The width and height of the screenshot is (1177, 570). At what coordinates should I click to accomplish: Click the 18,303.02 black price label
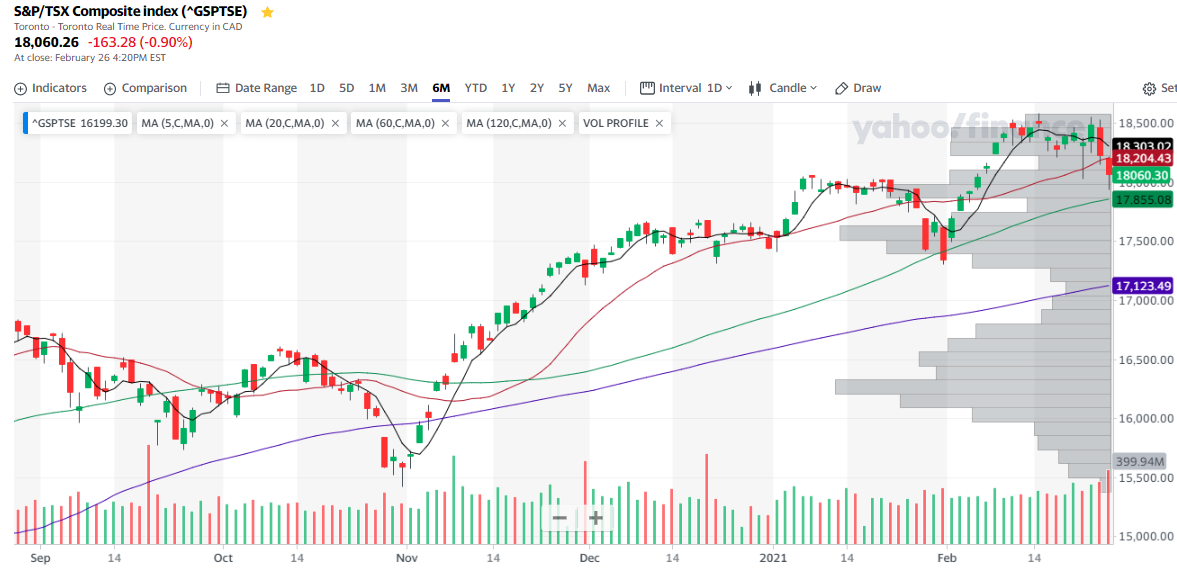click(1143, 146)
